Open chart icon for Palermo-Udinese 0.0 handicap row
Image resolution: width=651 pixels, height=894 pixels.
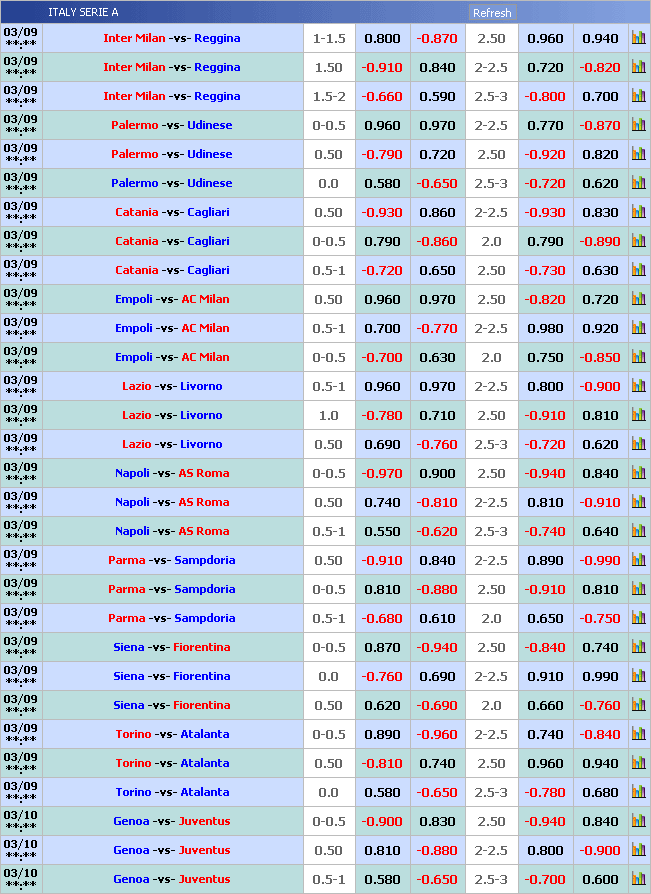click(638, 182)
